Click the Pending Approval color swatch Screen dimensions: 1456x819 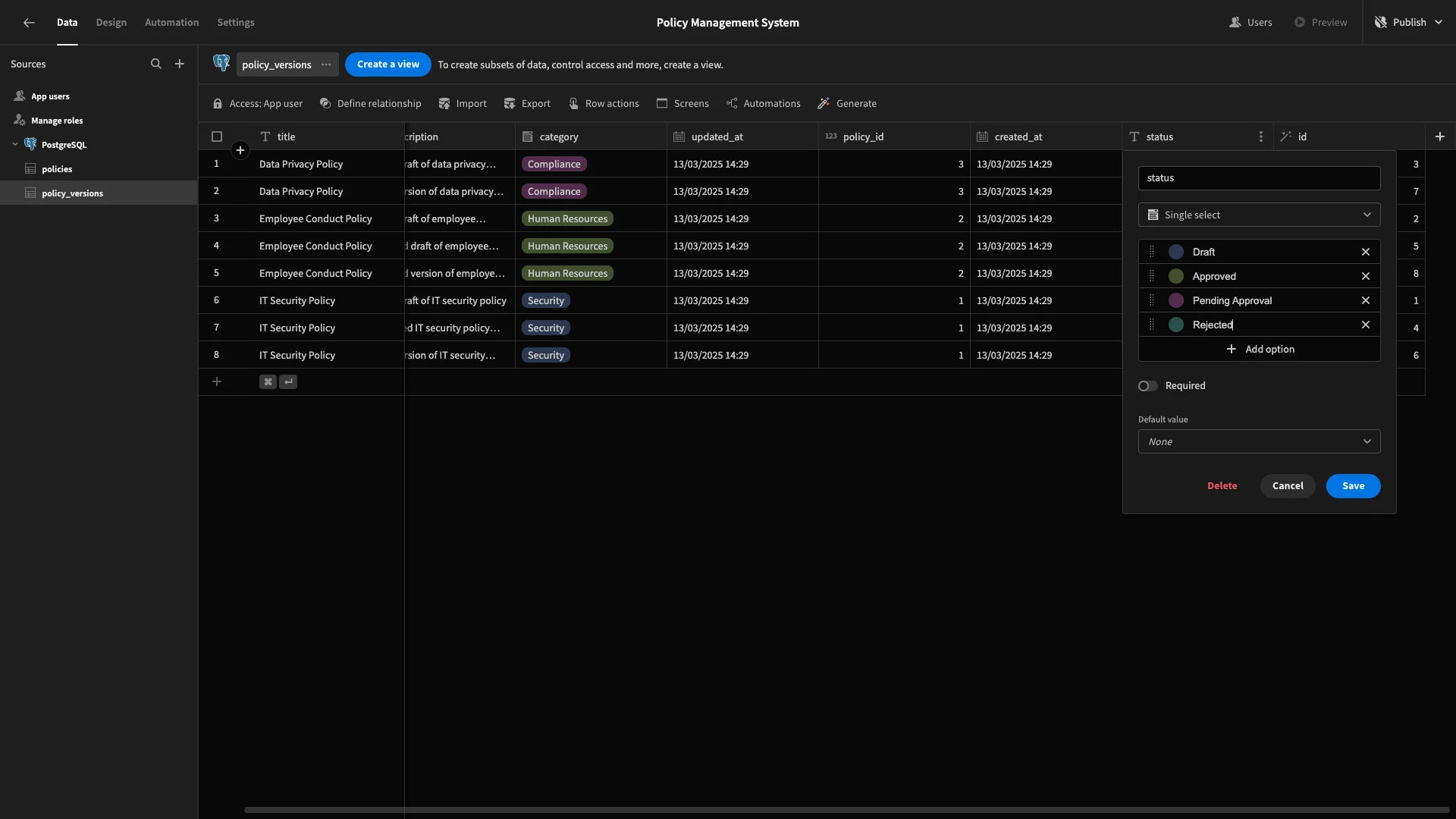coord(1176,300)
